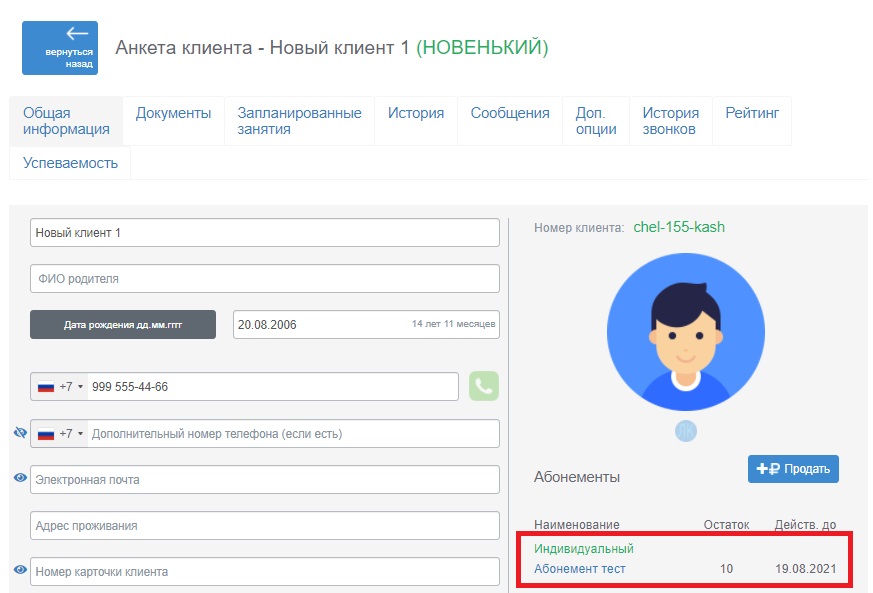Click the Наименование column header
This screenshot has width=873, height=593.
(x=577, y=525)
